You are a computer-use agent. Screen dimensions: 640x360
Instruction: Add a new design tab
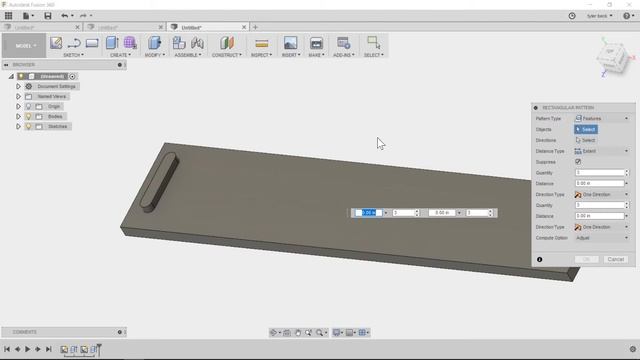click(x=255, y=27)
